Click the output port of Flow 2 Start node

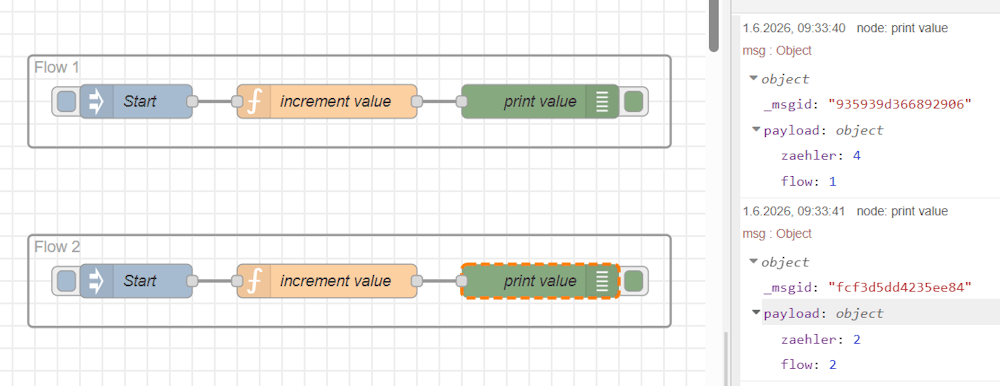point(192,281)
